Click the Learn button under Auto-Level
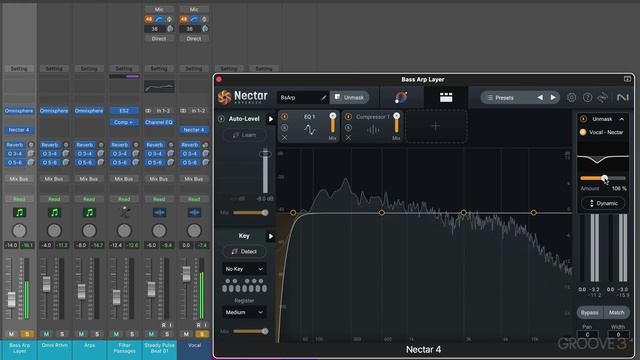Viewport: 640px width, 360px height. pyautogui.click(x=244, y=135)
